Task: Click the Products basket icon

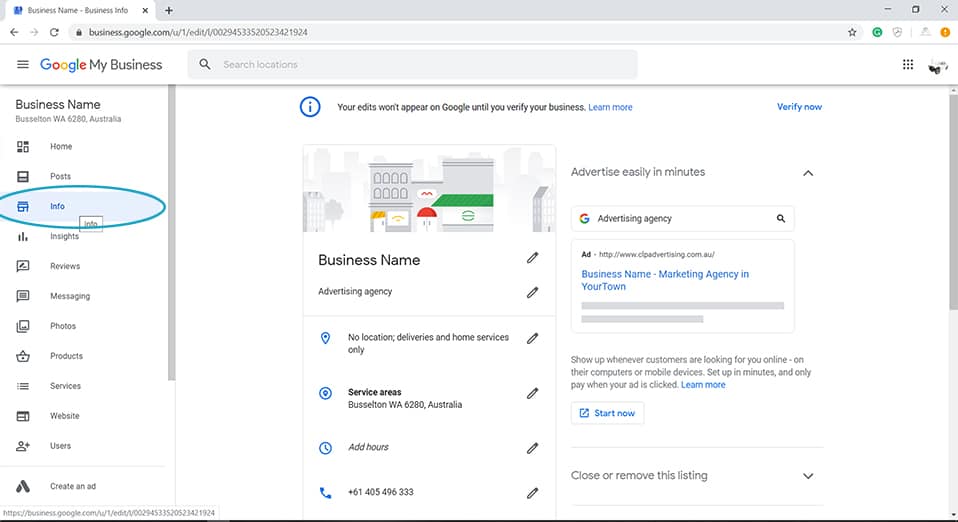Action: [x=23, y=356]
